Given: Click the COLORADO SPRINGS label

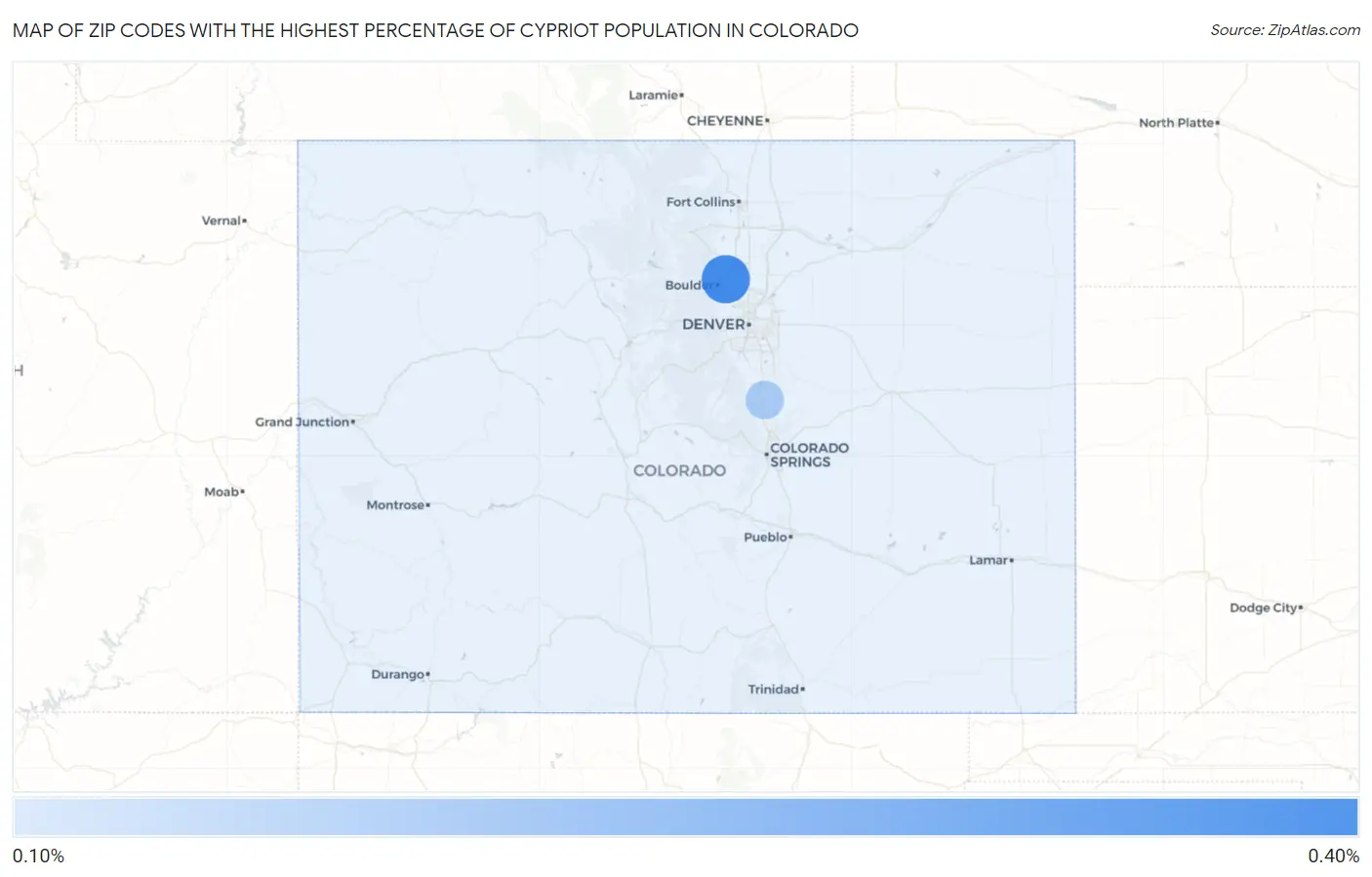Looking at the screenshot, I should 809,455.
